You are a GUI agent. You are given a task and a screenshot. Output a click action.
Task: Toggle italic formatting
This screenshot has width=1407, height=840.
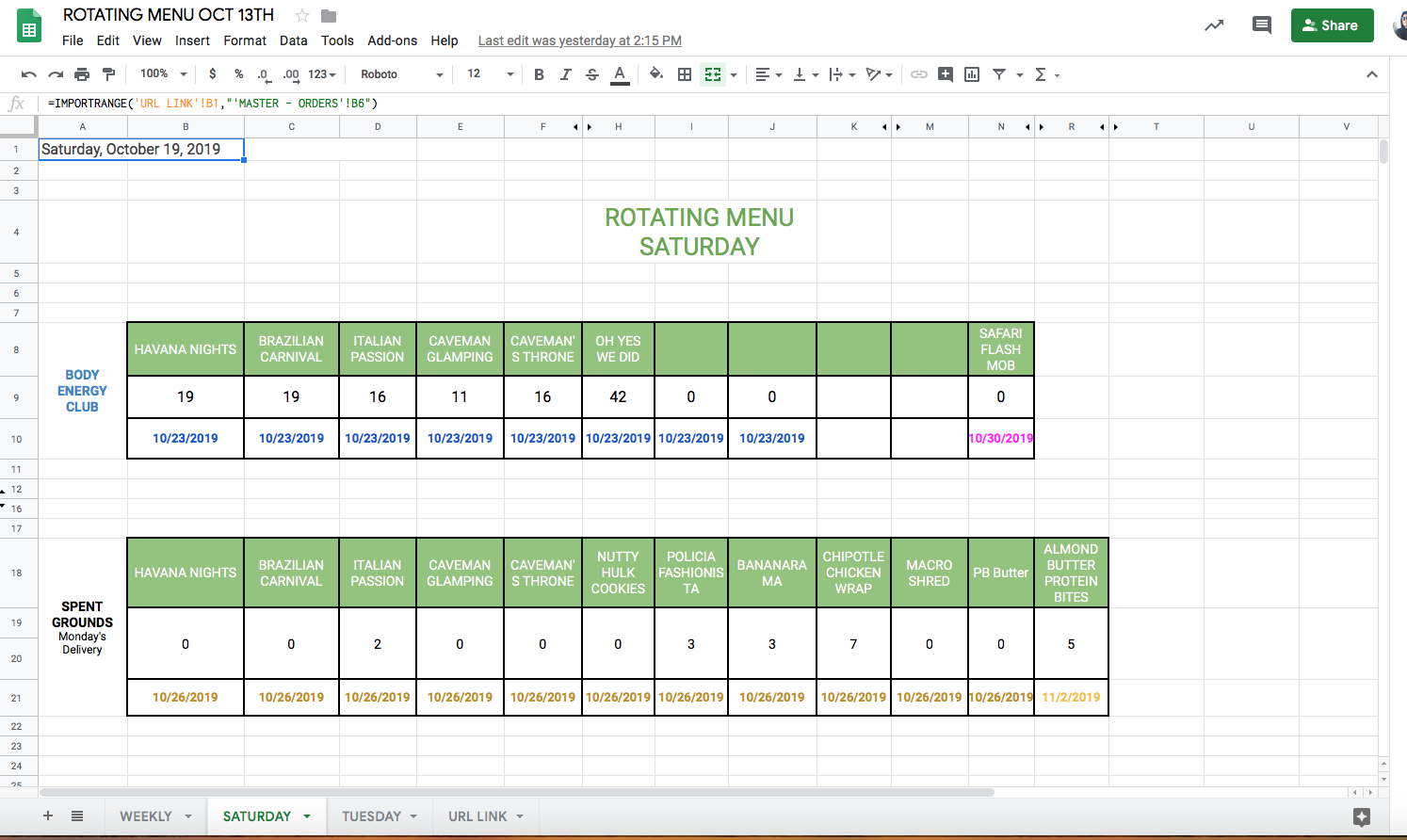[x=565, y=74]
